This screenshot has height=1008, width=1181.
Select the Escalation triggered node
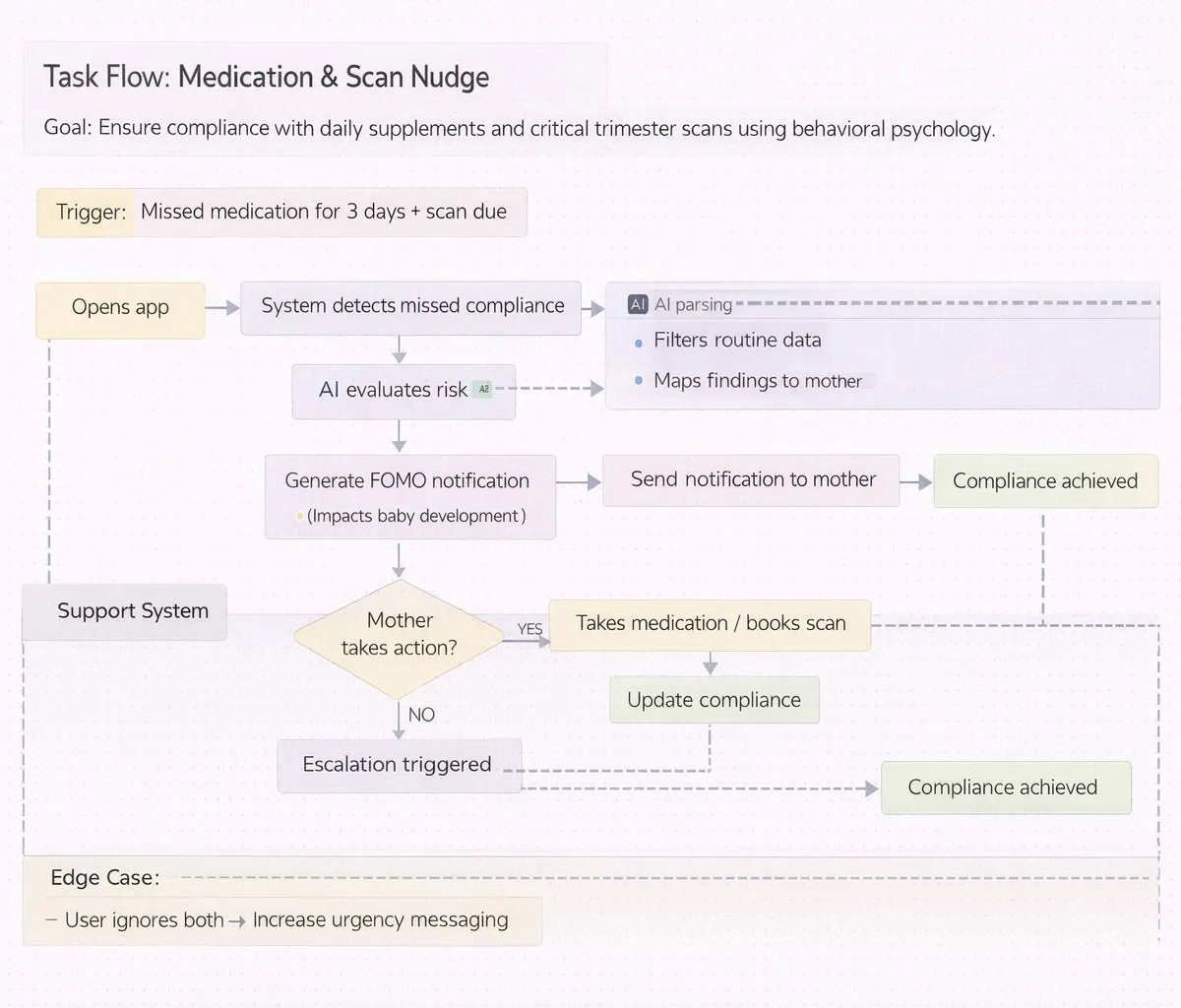[x=398, y=766]
